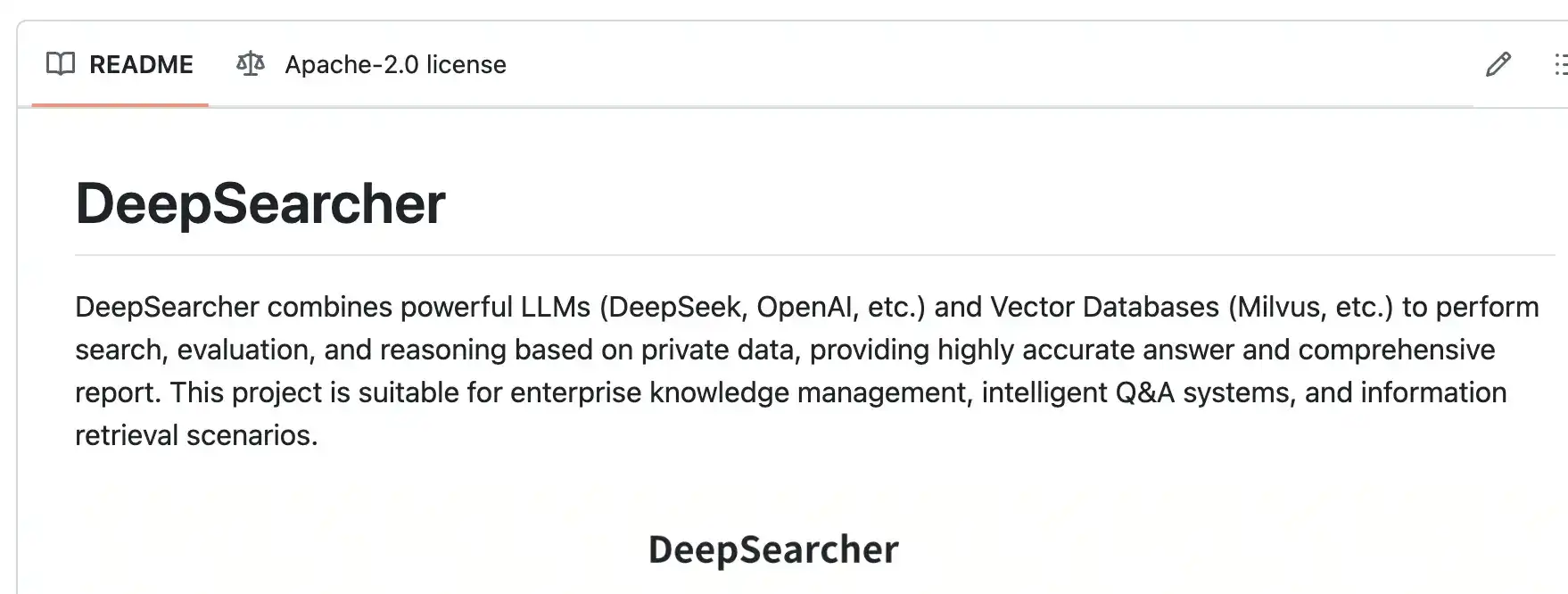Click the pencil edit file icon
The width and height of the screenshot is (1568, 594).
tap(1498, 64)
